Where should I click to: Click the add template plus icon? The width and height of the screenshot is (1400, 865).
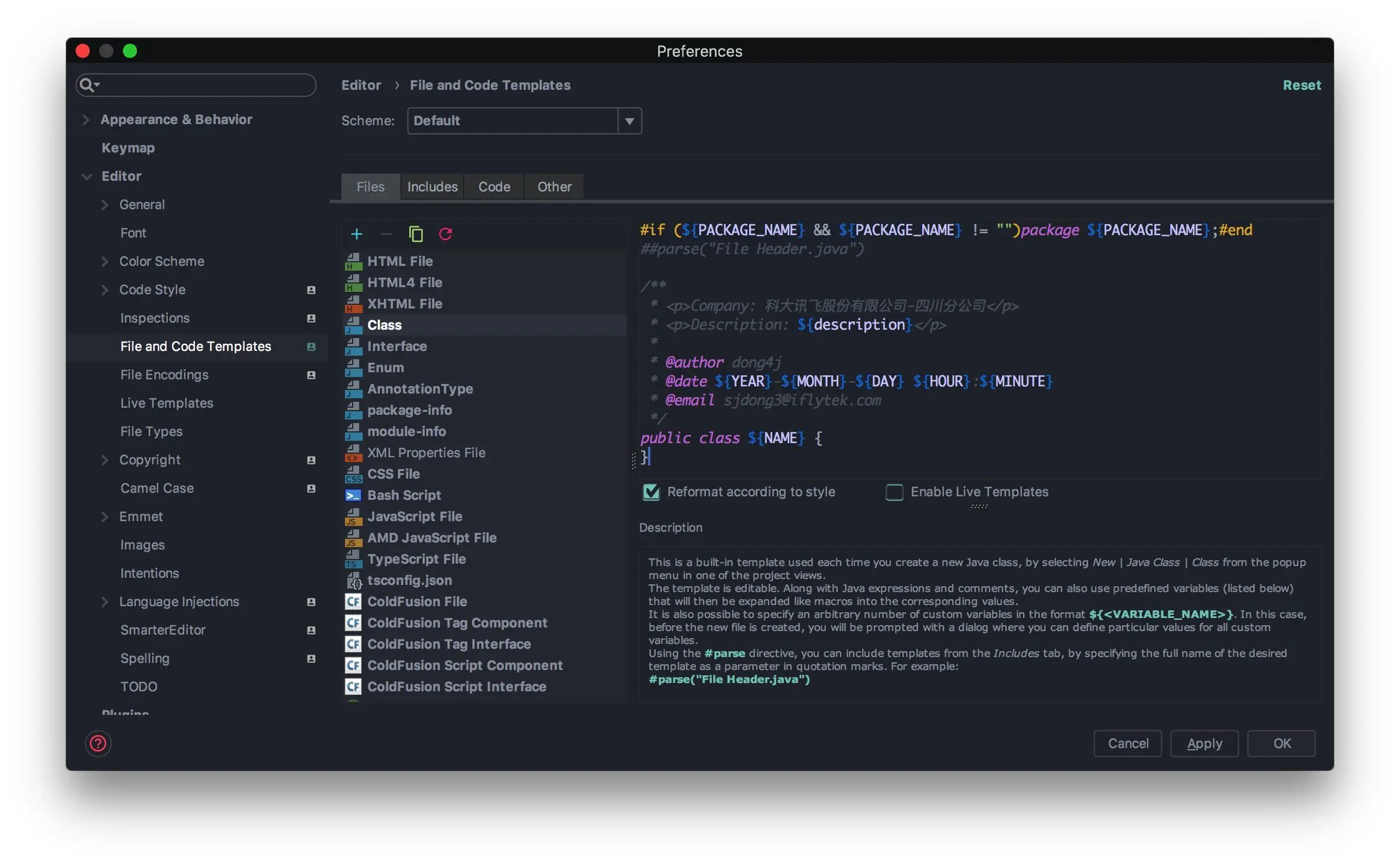pyautogui.click(x=356, y=234)
